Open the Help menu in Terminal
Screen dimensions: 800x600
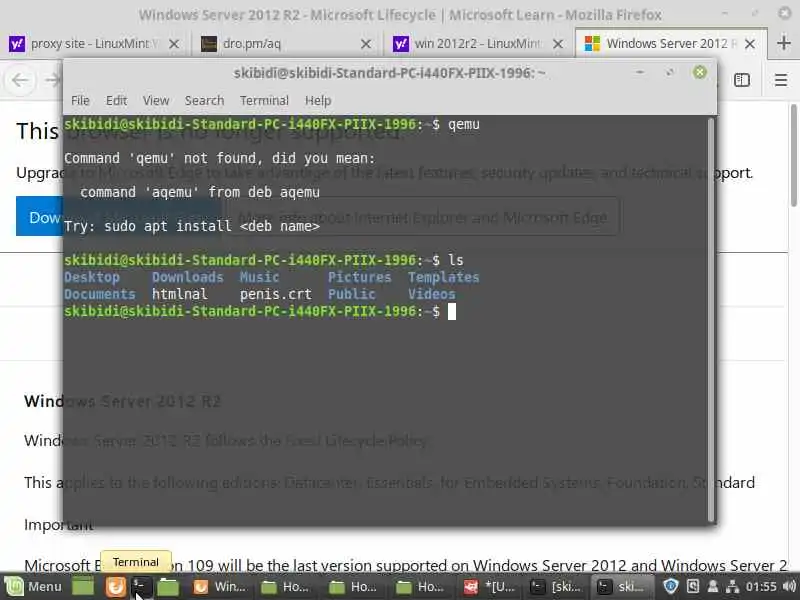tap(318, 101)
